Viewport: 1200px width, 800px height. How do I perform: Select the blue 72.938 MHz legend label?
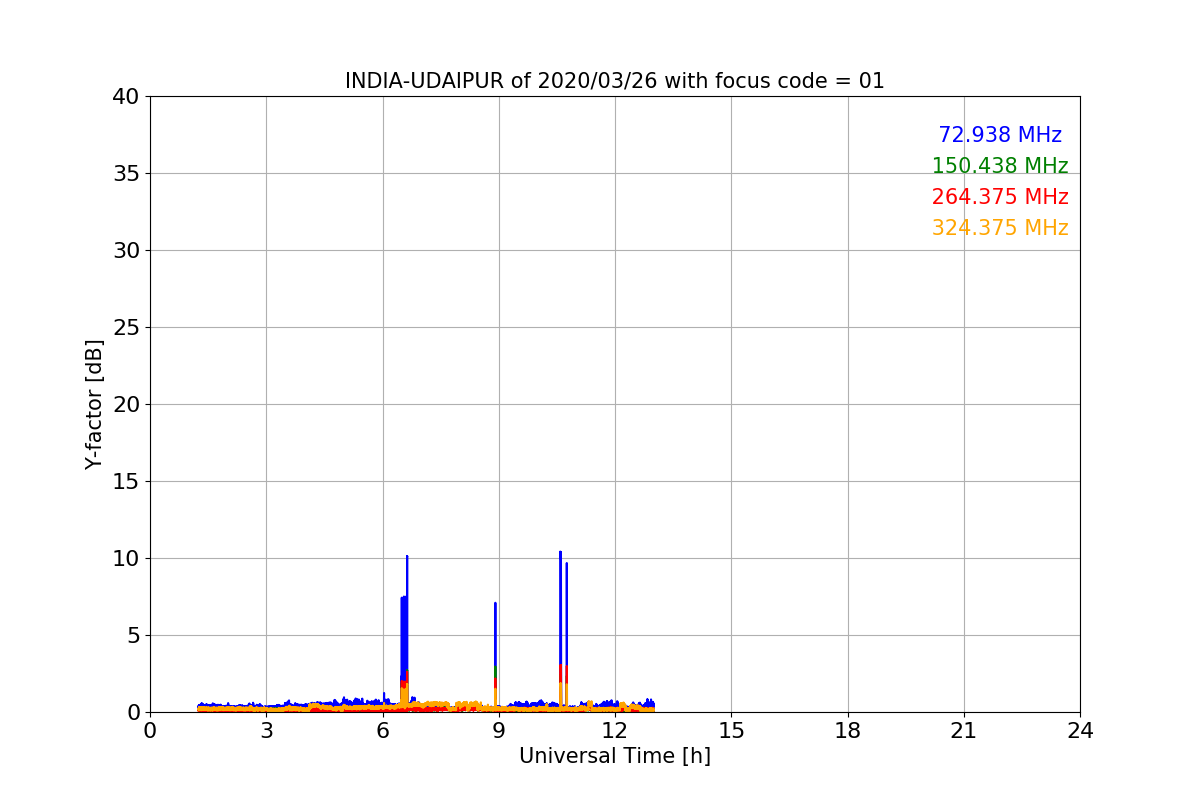click(x=1000, y=135)
